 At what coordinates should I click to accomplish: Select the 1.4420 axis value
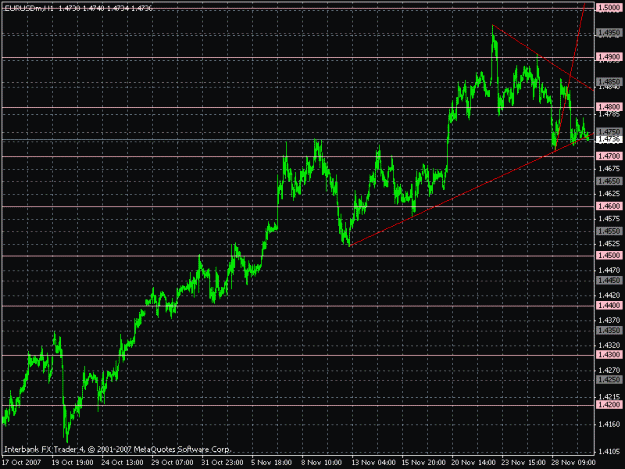click(x=609, y=295)
